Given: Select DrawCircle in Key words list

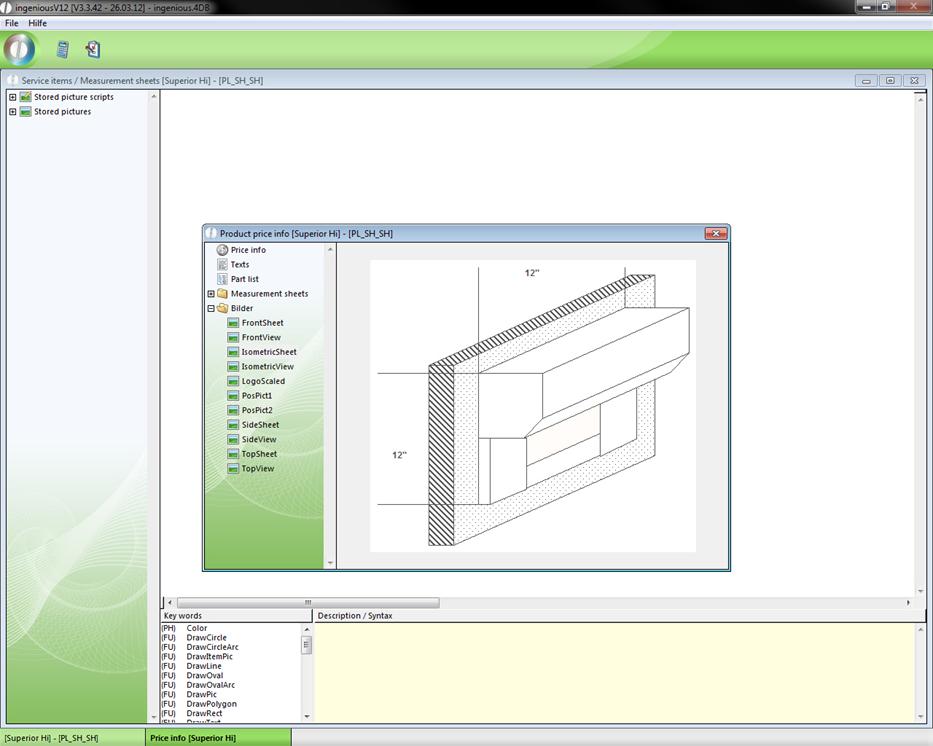Looking at the screenshot, I should tap(206, 638).
